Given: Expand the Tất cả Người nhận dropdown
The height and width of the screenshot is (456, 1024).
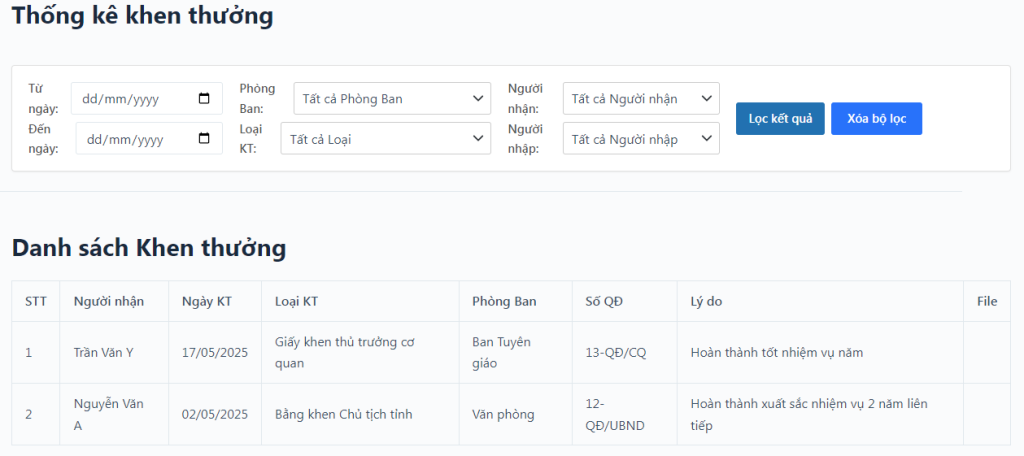Looking at the screenshot, I should coord(641,99).
